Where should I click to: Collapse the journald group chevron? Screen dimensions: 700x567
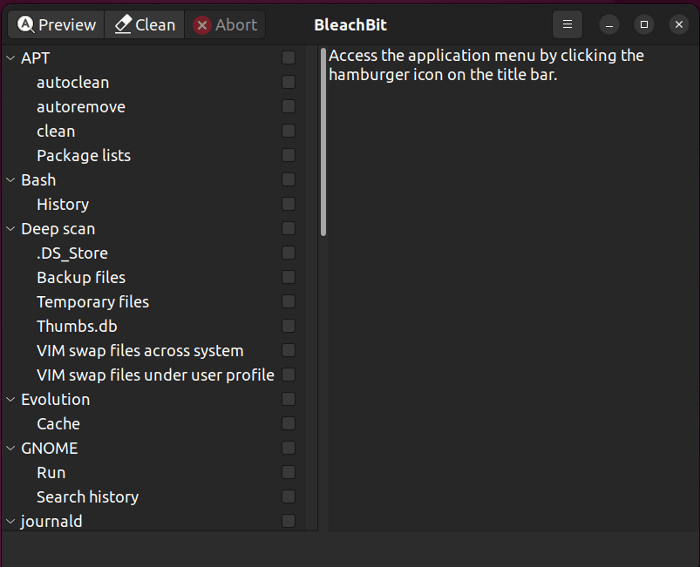tap(11, 521)
